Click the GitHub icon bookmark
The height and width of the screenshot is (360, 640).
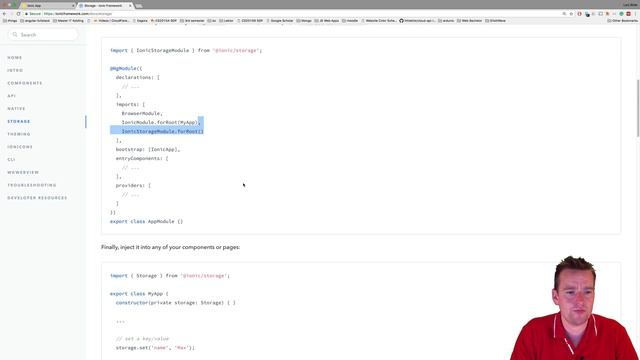pos(401,20)
